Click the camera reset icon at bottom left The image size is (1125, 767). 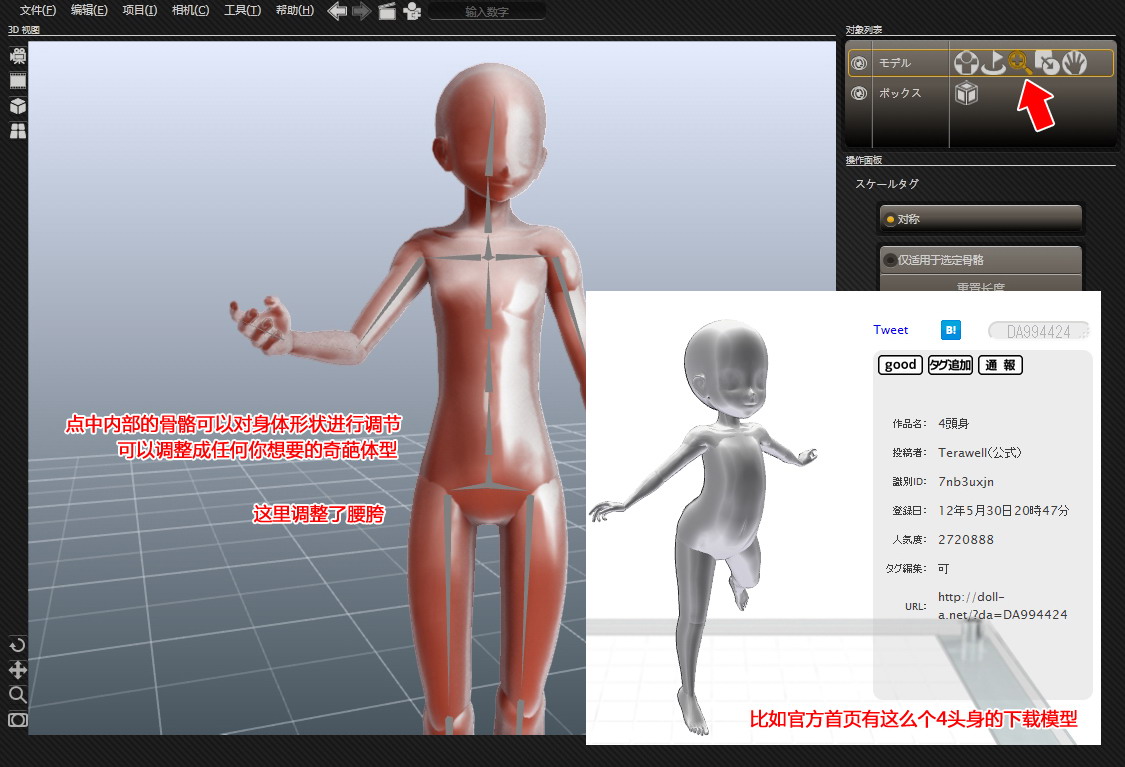click(17, 720)
